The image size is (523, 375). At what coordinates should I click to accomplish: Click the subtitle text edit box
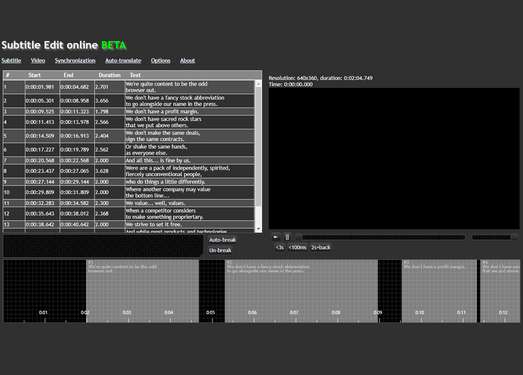click(x=103, y=246)
